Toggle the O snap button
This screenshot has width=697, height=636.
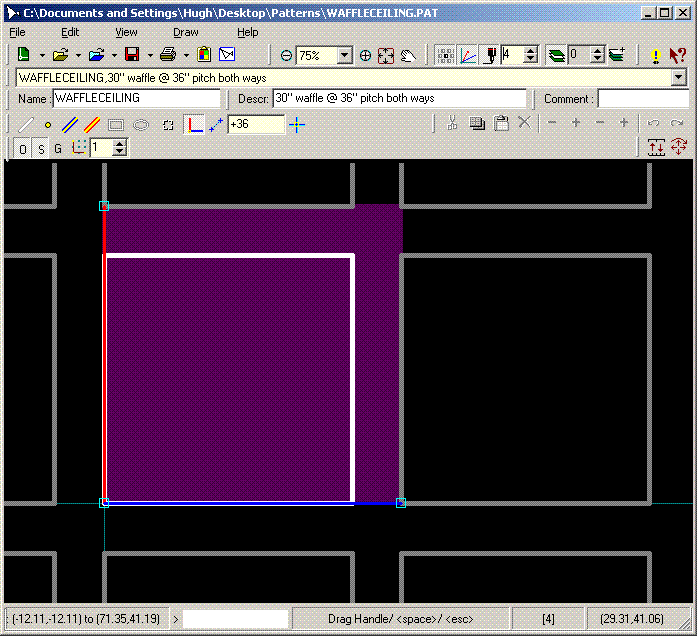[x=23, y=149]
